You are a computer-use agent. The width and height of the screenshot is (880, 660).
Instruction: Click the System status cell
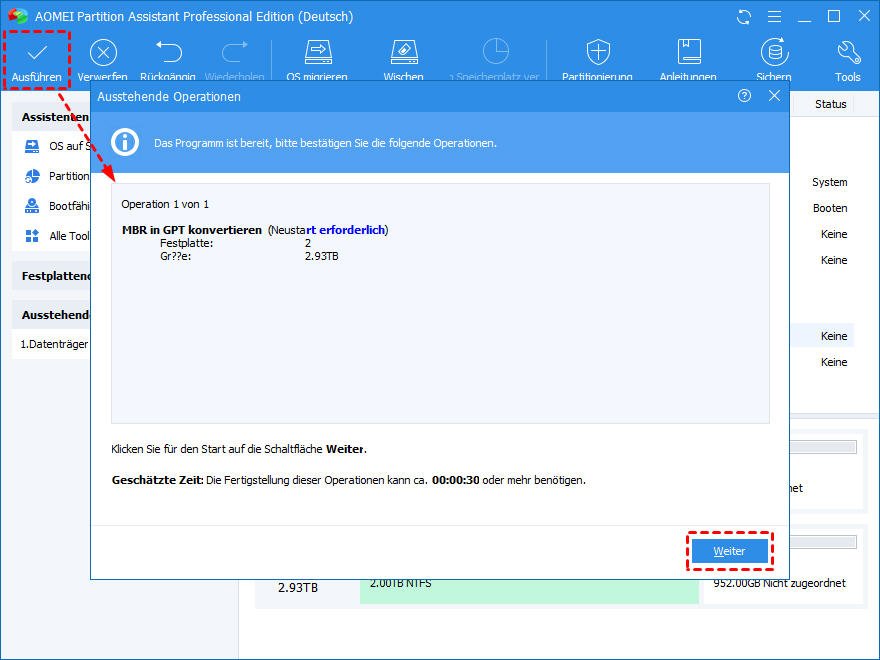click(829, 182)
